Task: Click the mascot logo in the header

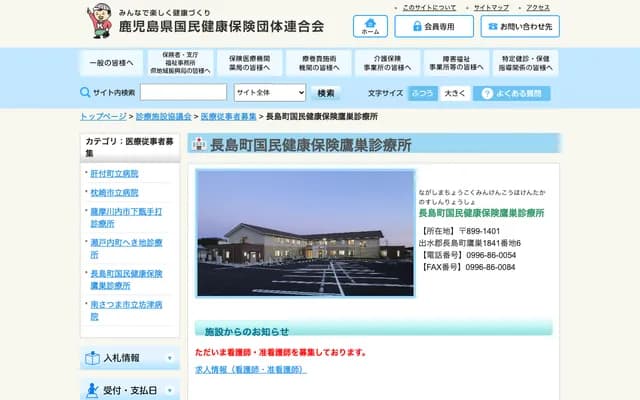Action: click(x=100, y=20)
